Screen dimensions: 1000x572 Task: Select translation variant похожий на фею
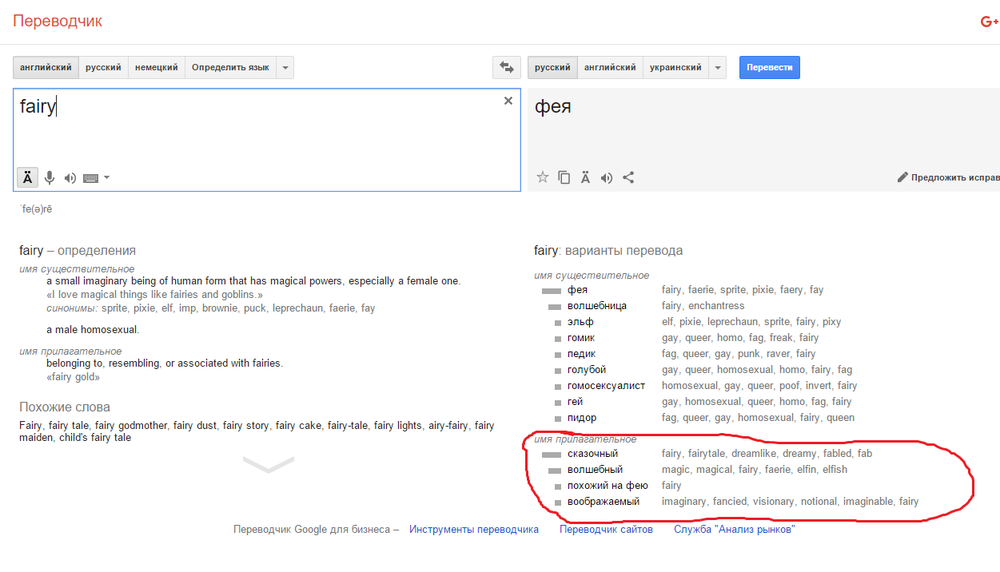(608, 485)
